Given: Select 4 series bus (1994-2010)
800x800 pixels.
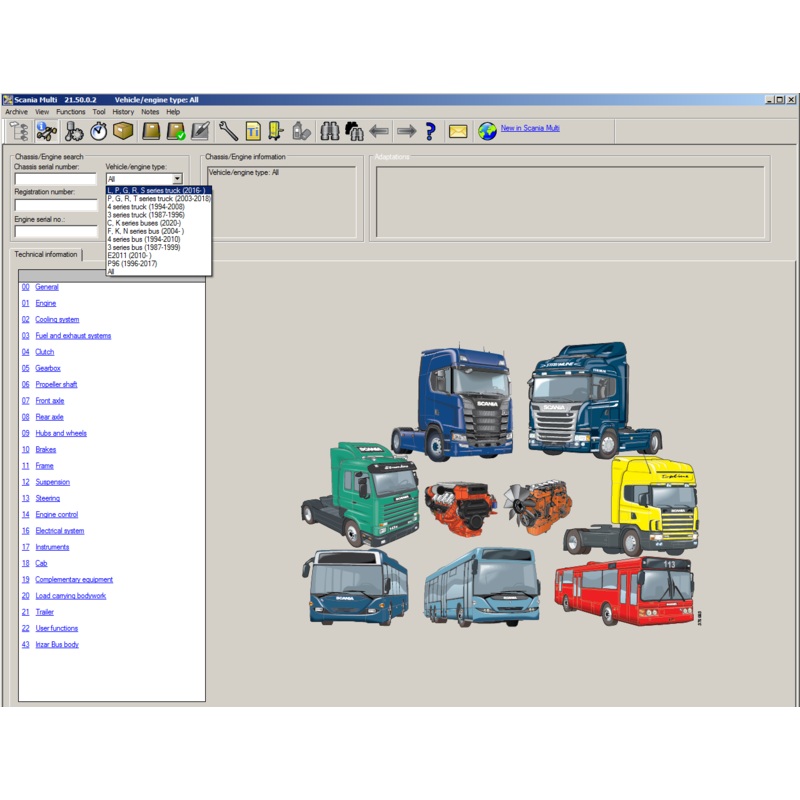Looking at the screenshot, I should 159,239.
